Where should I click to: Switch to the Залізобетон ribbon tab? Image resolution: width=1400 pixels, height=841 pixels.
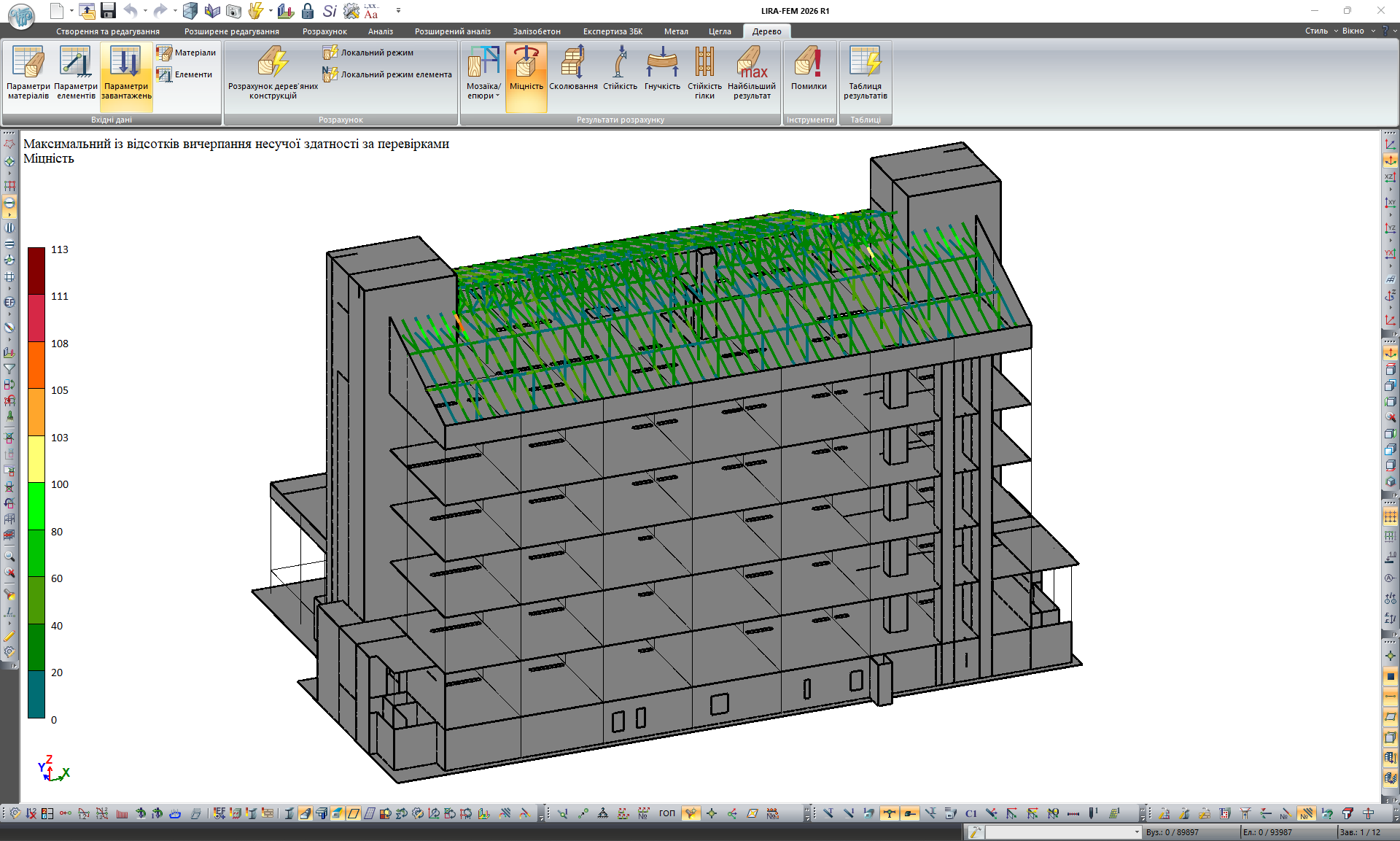tap(537, 31)
